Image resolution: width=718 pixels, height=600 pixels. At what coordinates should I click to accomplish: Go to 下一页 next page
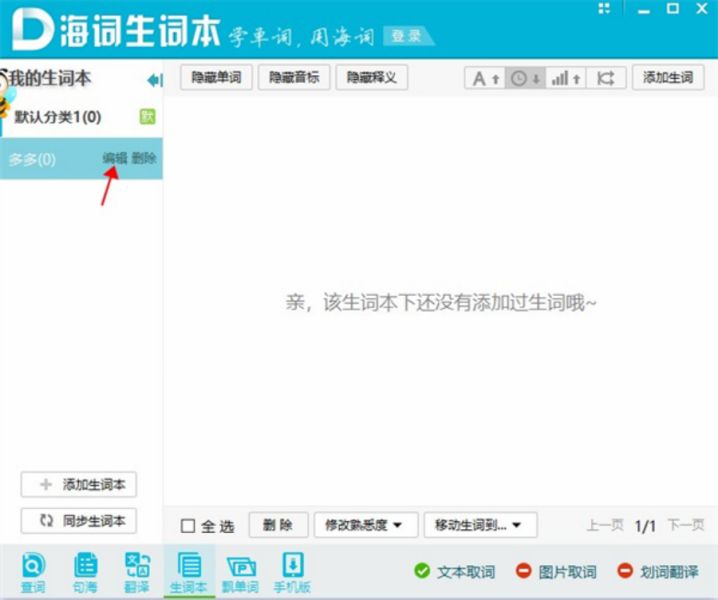tap(686, 525)
